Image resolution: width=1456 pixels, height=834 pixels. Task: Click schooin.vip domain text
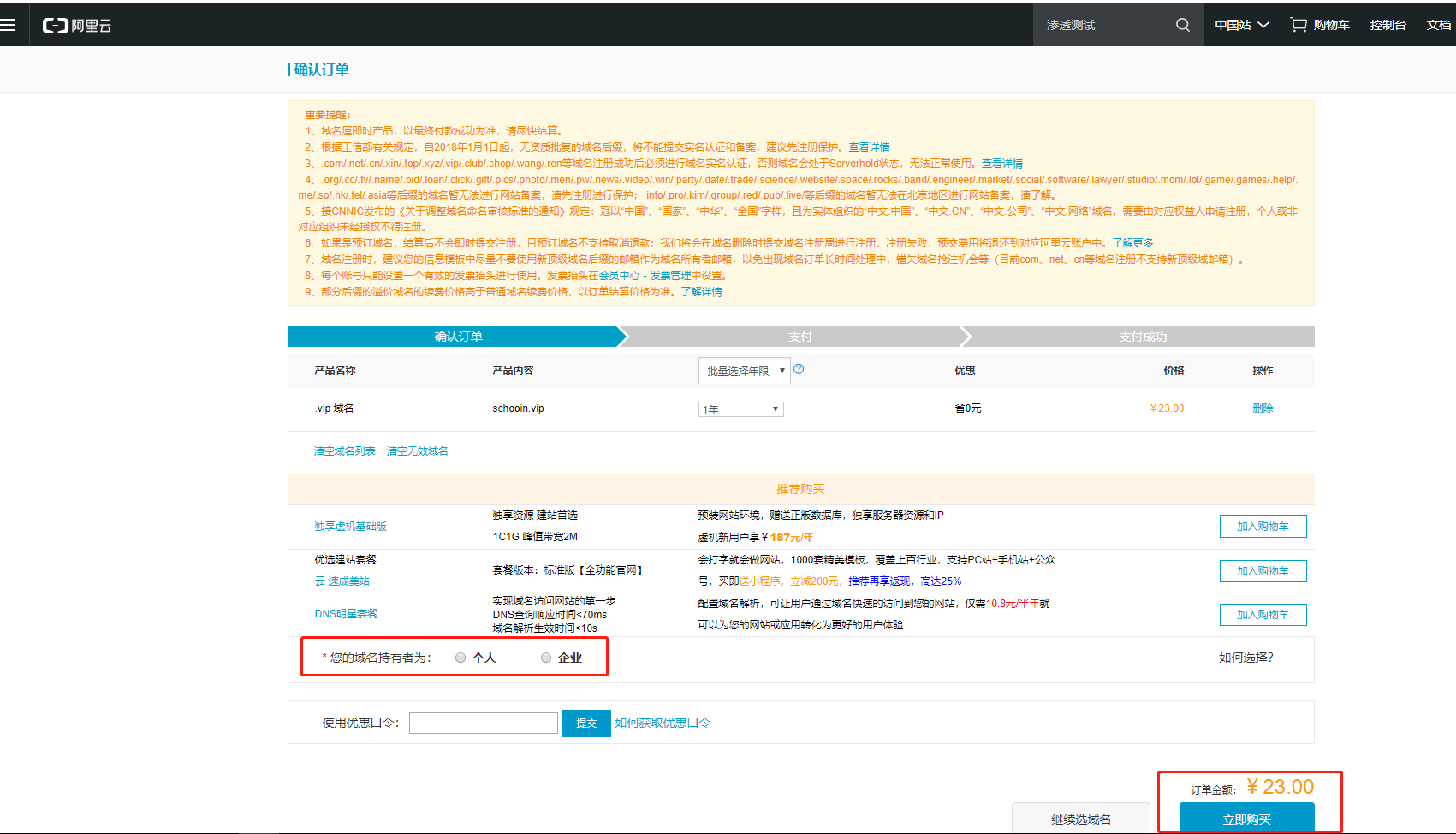pos(518,408)
